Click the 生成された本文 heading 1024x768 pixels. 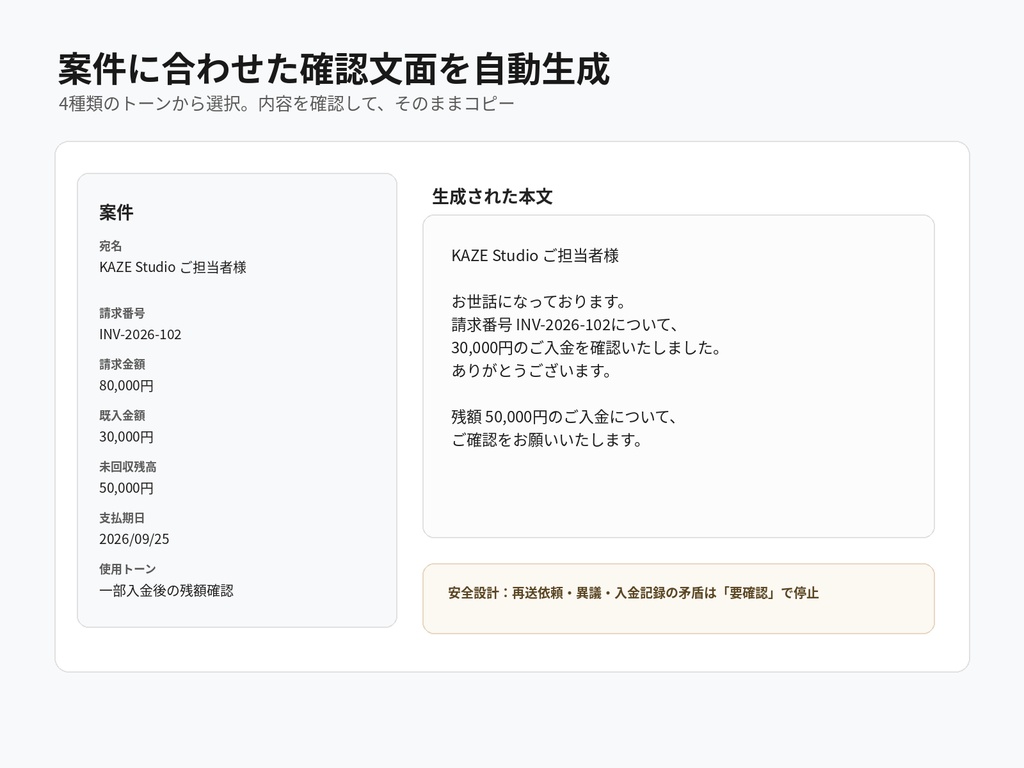click(492, 197)
